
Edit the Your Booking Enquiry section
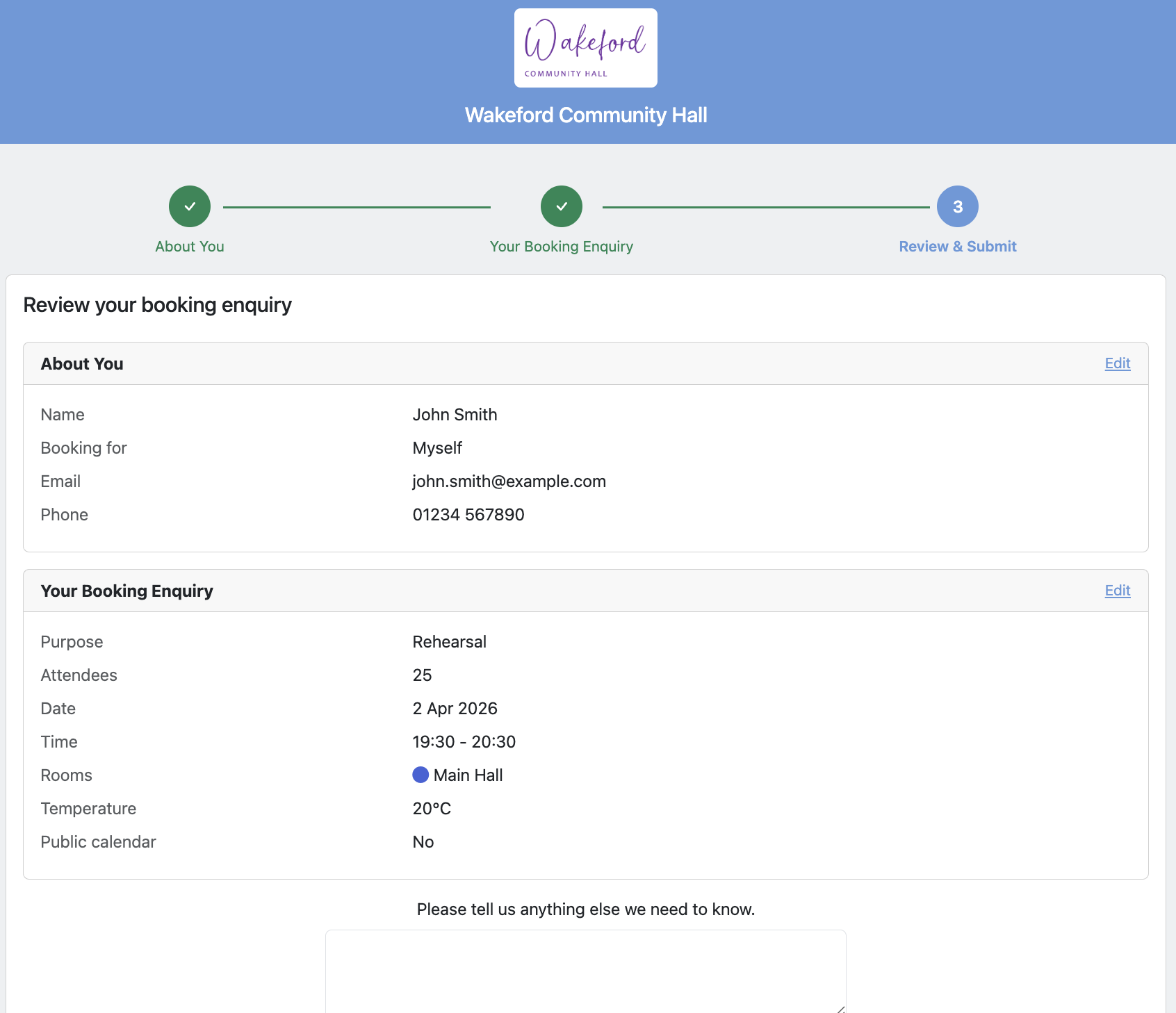[1117, 591]
